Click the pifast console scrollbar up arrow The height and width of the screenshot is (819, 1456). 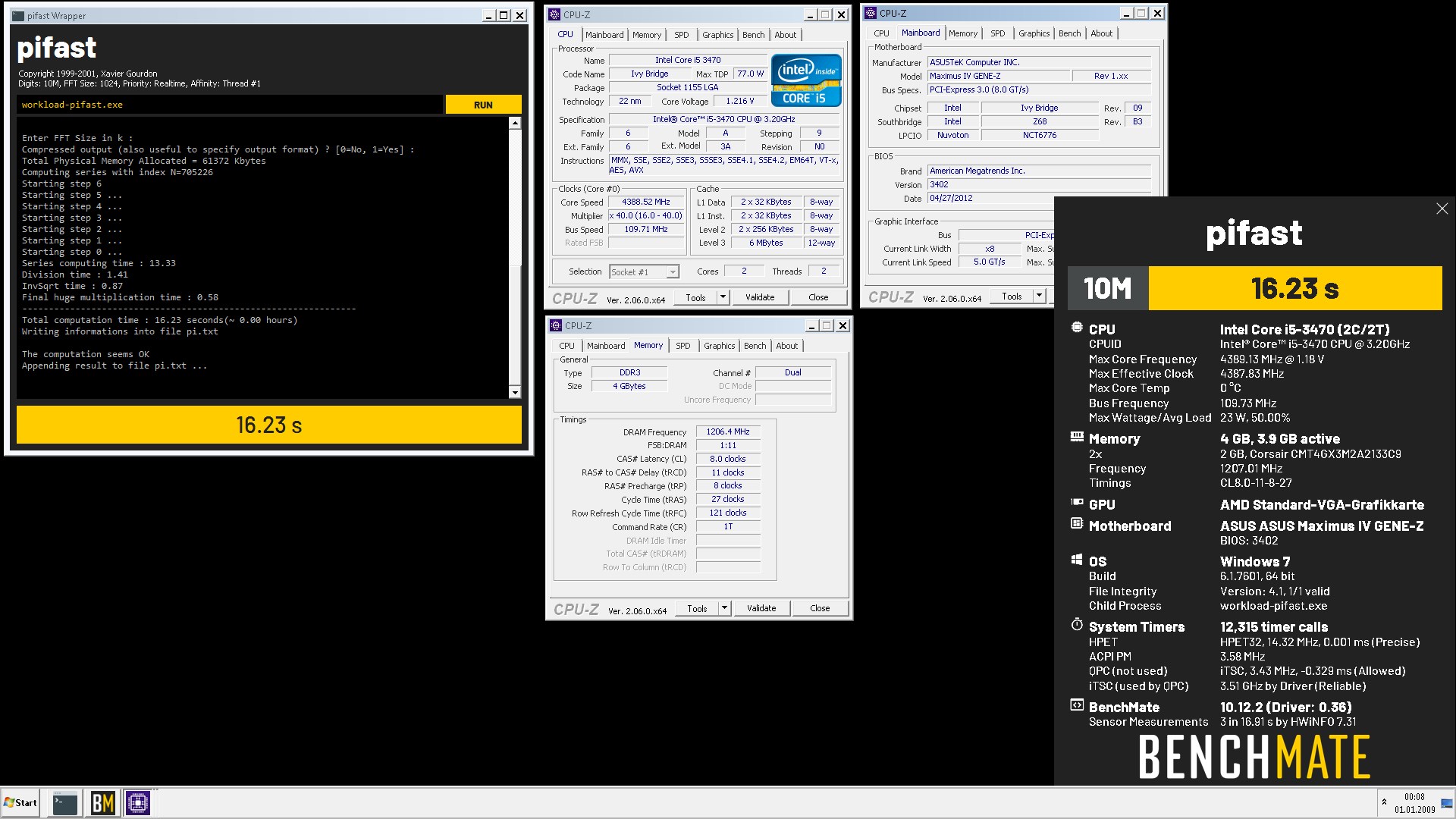[515, 123]
